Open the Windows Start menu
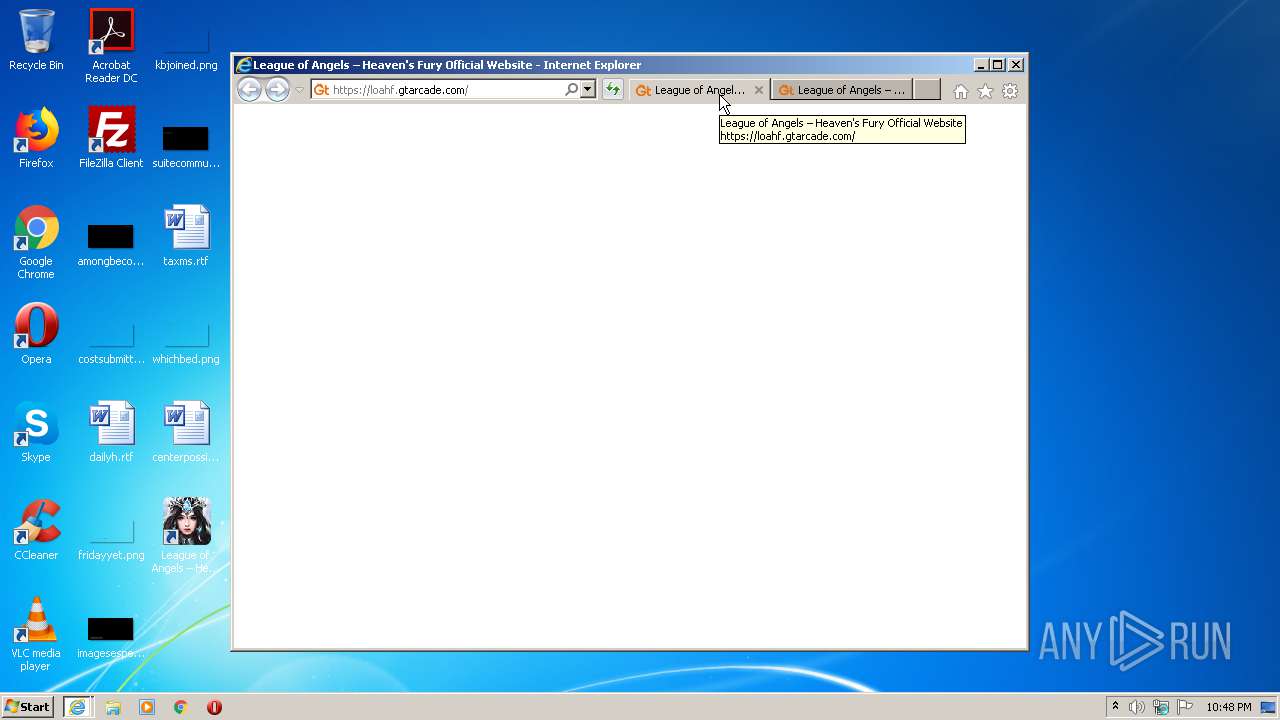The height and width of the screenshot is (720, 1280). (x=28, y=707)
